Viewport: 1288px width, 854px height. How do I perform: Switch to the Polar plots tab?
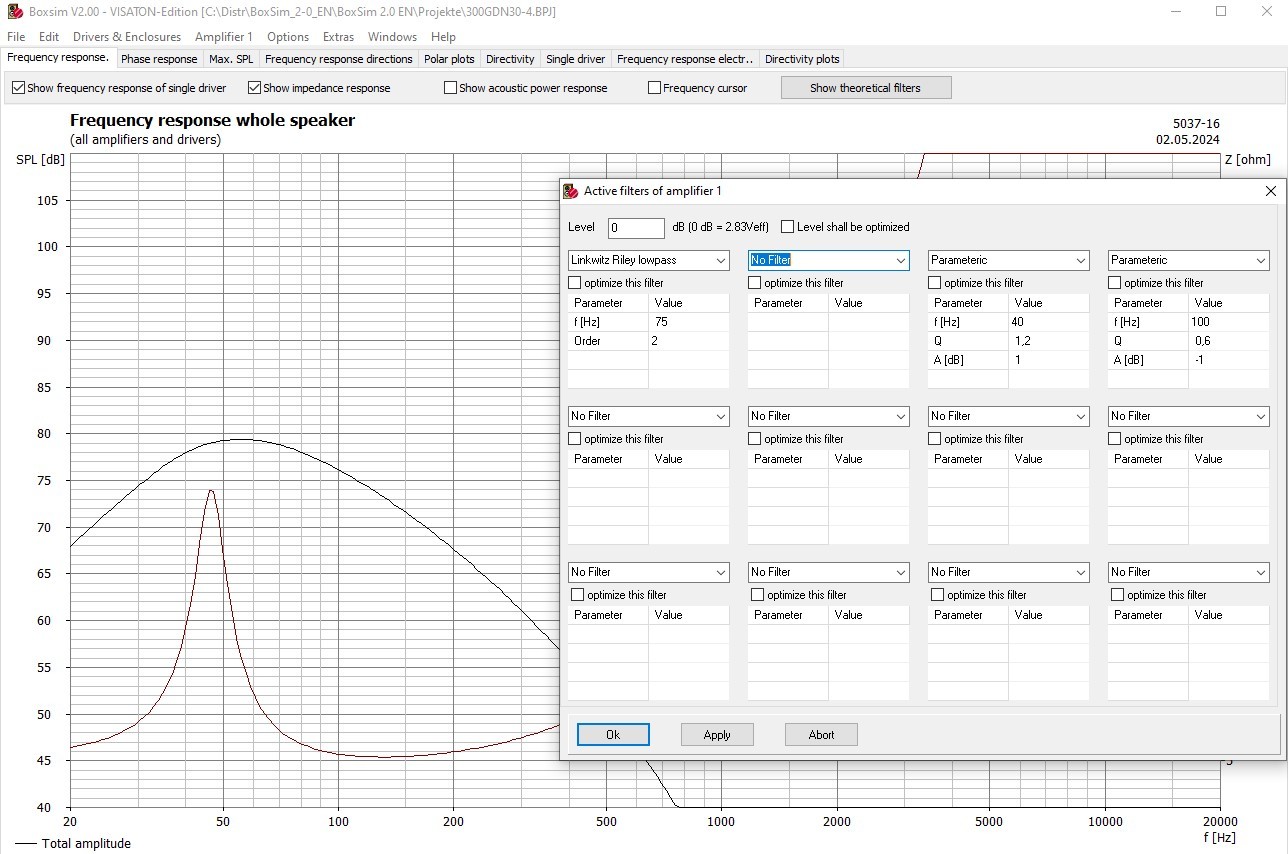[x=449, y=59]
